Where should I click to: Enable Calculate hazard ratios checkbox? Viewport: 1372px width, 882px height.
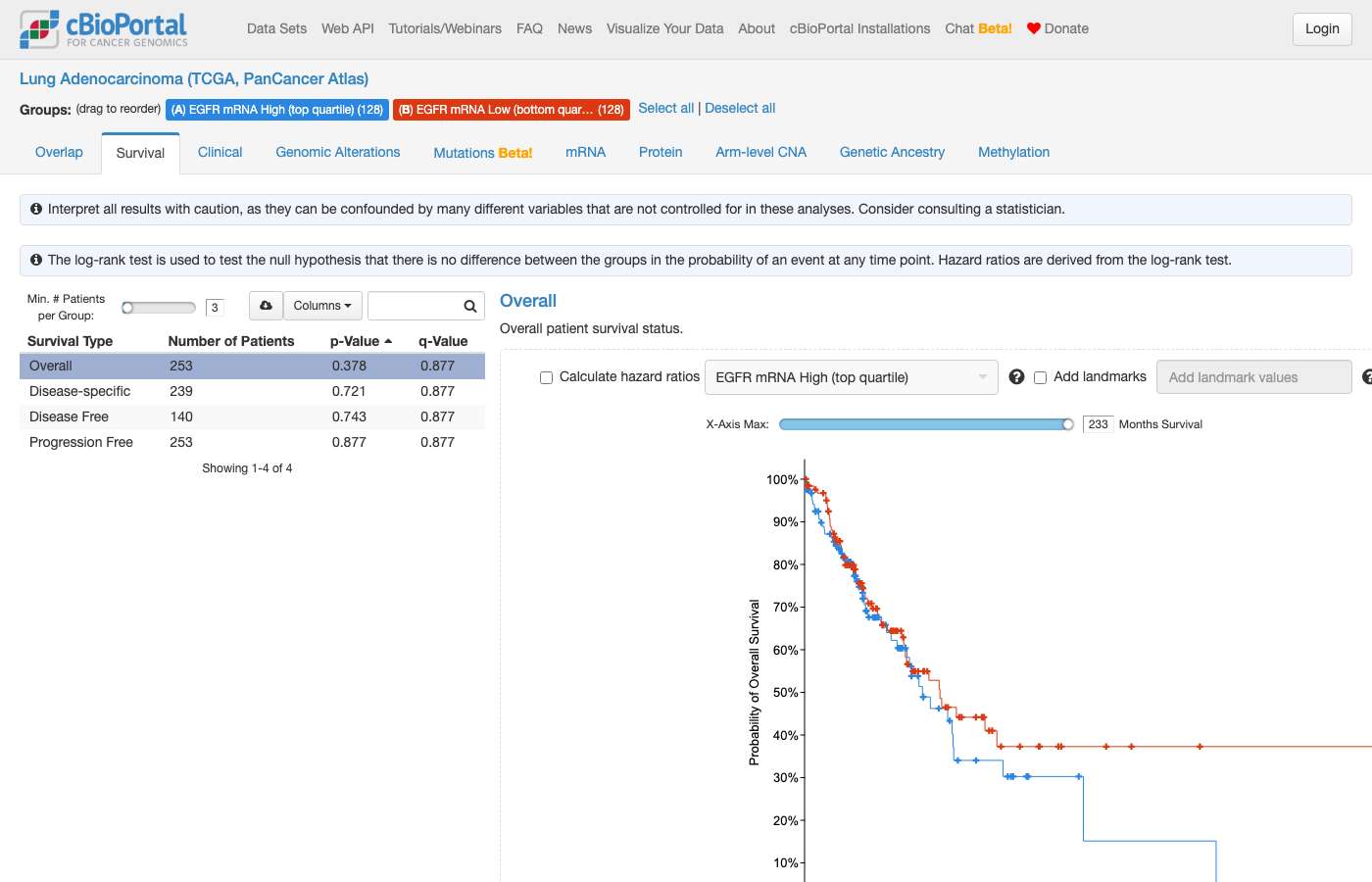click(547, 377)
